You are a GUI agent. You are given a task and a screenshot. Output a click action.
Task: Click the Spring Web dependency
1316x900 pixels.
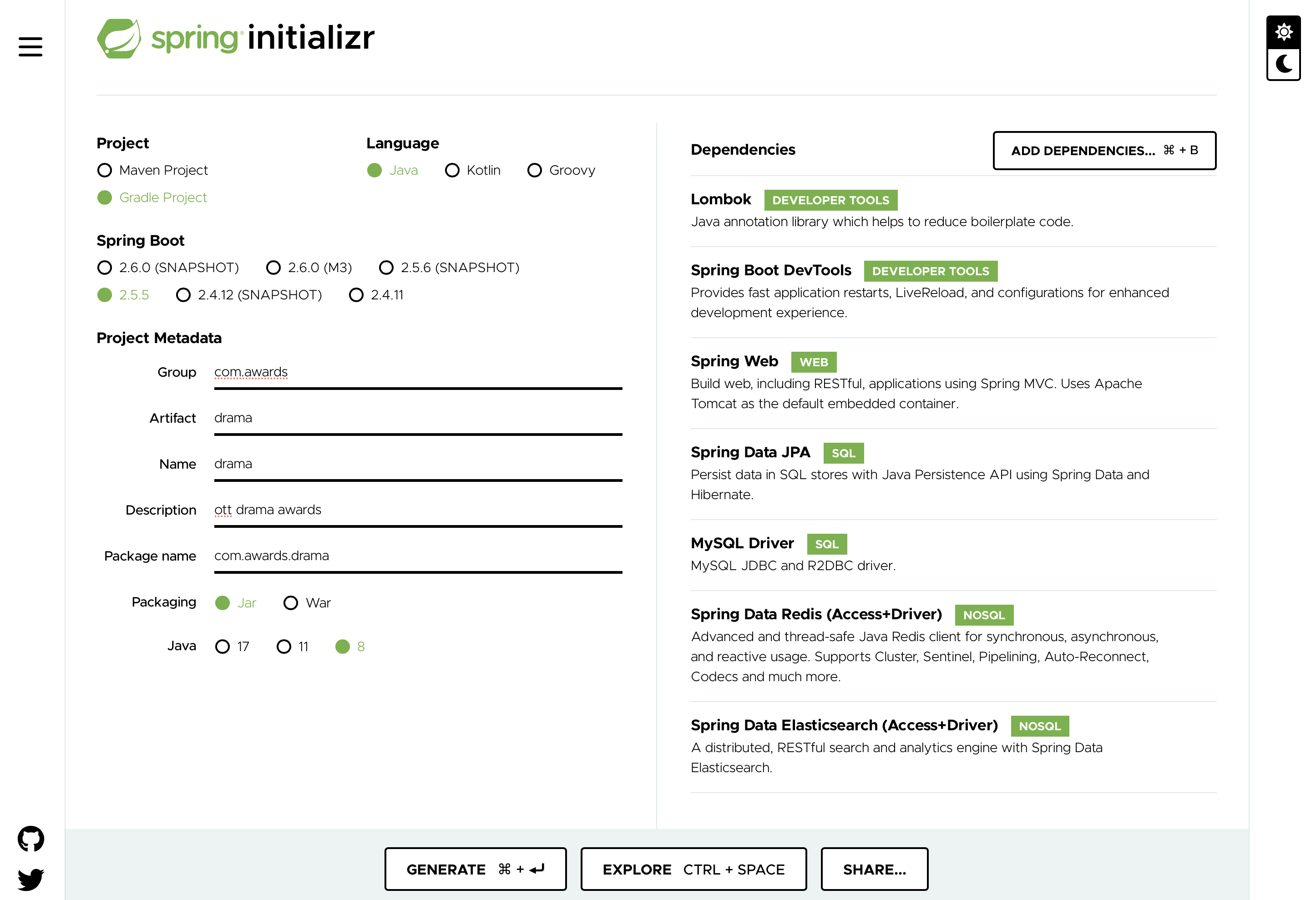954,383
